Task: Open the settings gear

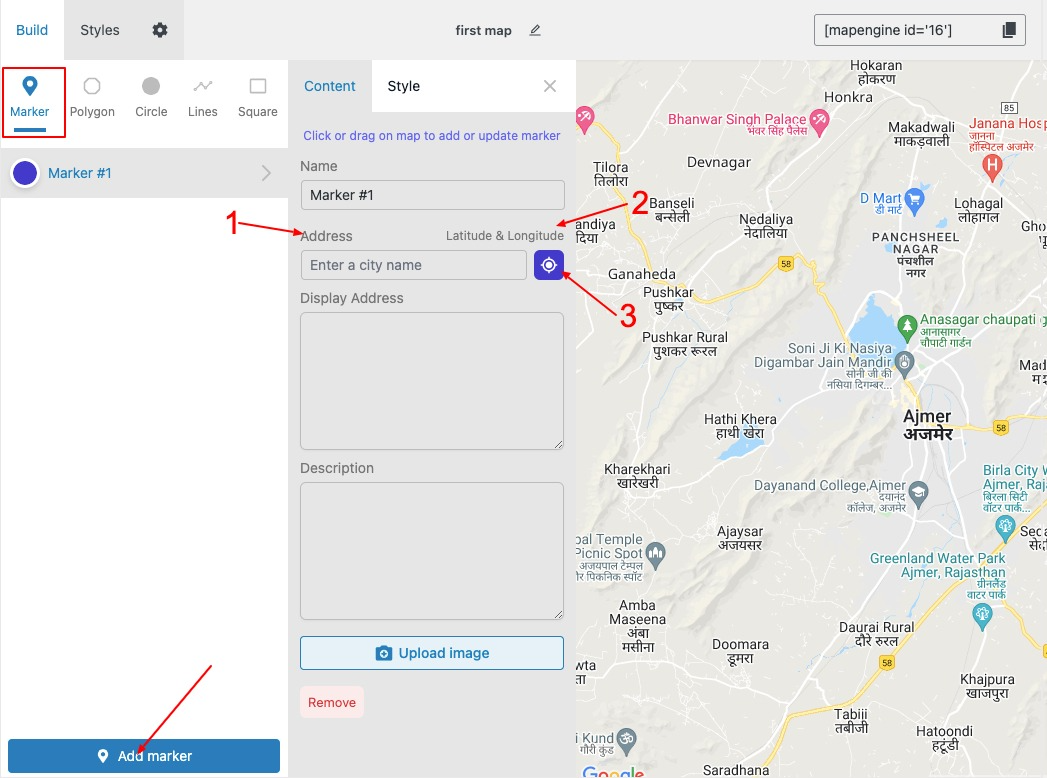Action: tap(160, 30)
